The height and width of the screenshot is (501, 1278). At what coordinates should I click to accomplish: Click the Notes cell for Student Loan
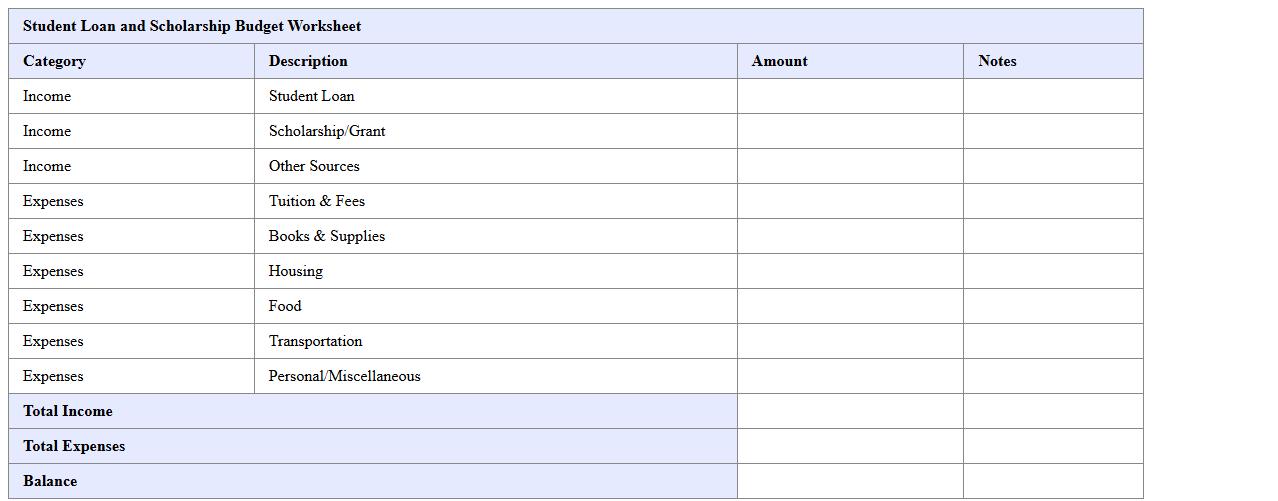[1053, 96]
